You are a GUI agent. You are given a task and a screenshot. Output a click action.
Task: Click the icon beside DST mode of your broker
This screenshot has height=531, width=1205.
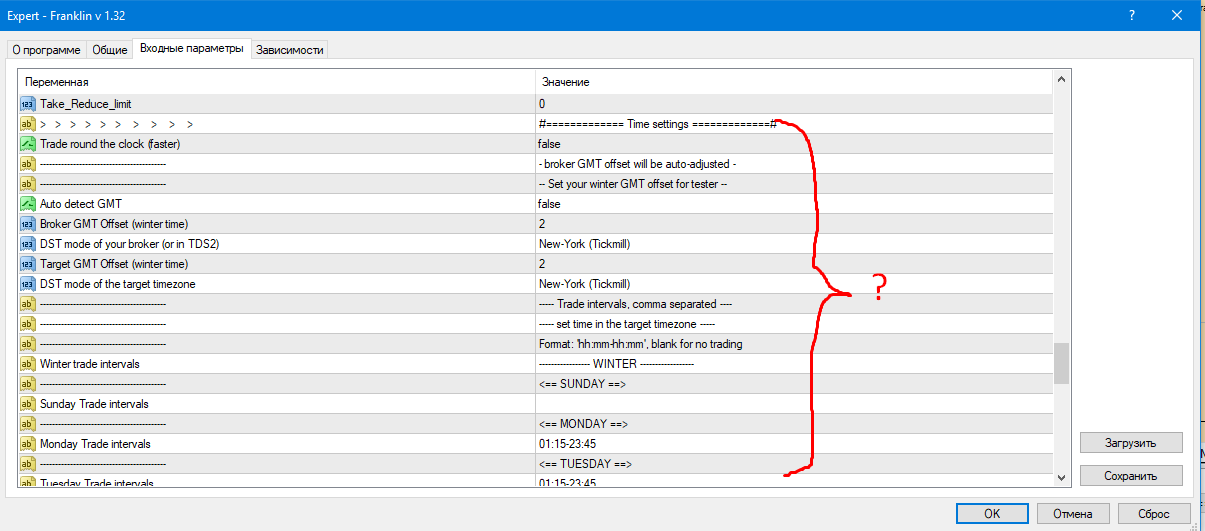(x=28, y=244)
